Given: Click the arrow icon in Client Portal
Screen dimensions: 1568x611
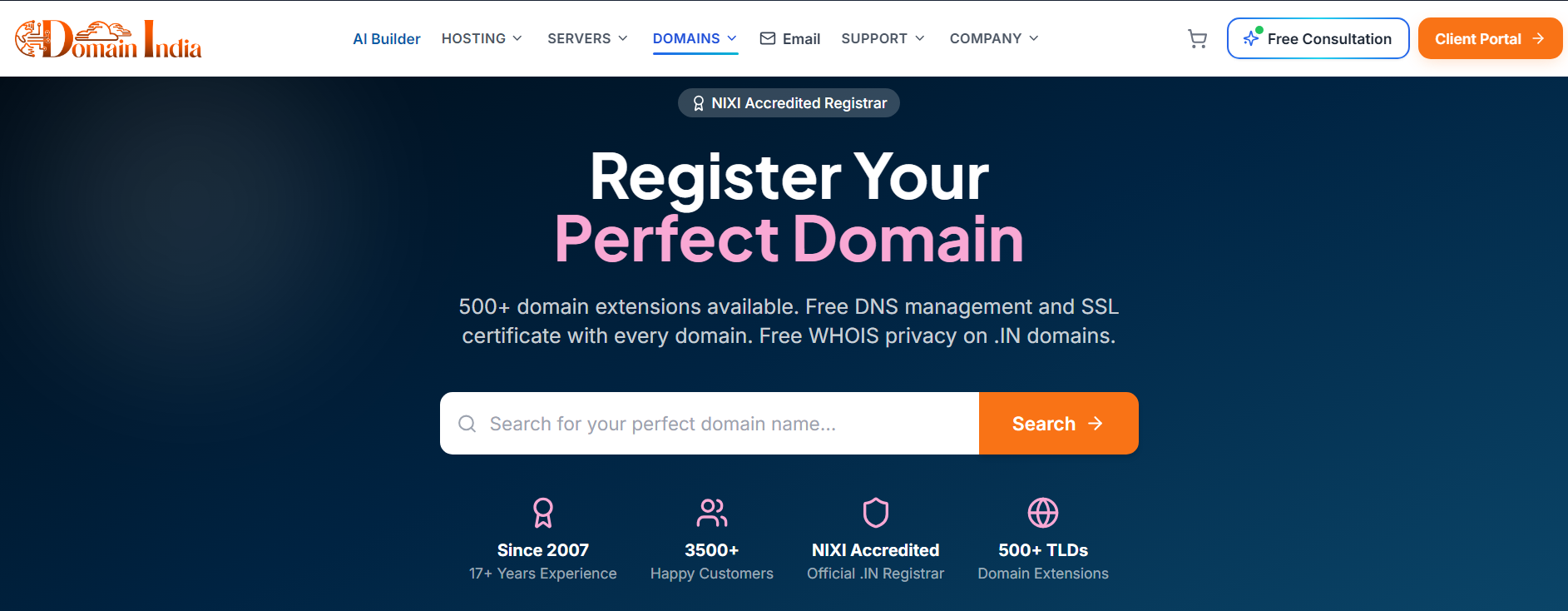Looking at the screenshot, I should tap(1538, 38).
